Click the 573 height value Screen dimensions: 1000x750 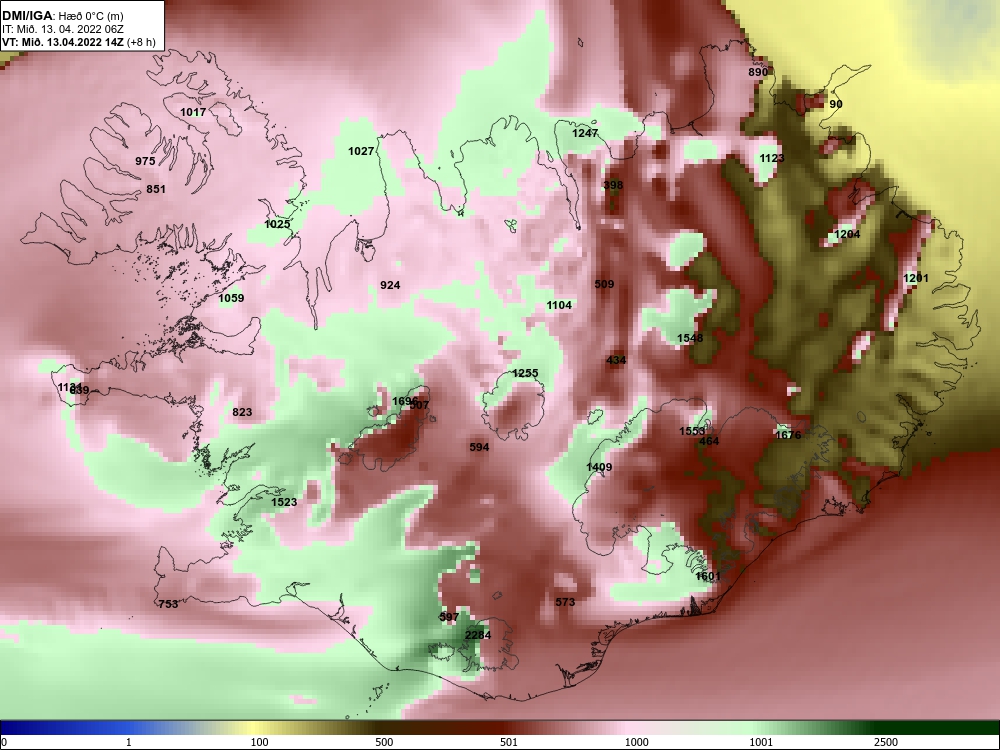point(565,602)
